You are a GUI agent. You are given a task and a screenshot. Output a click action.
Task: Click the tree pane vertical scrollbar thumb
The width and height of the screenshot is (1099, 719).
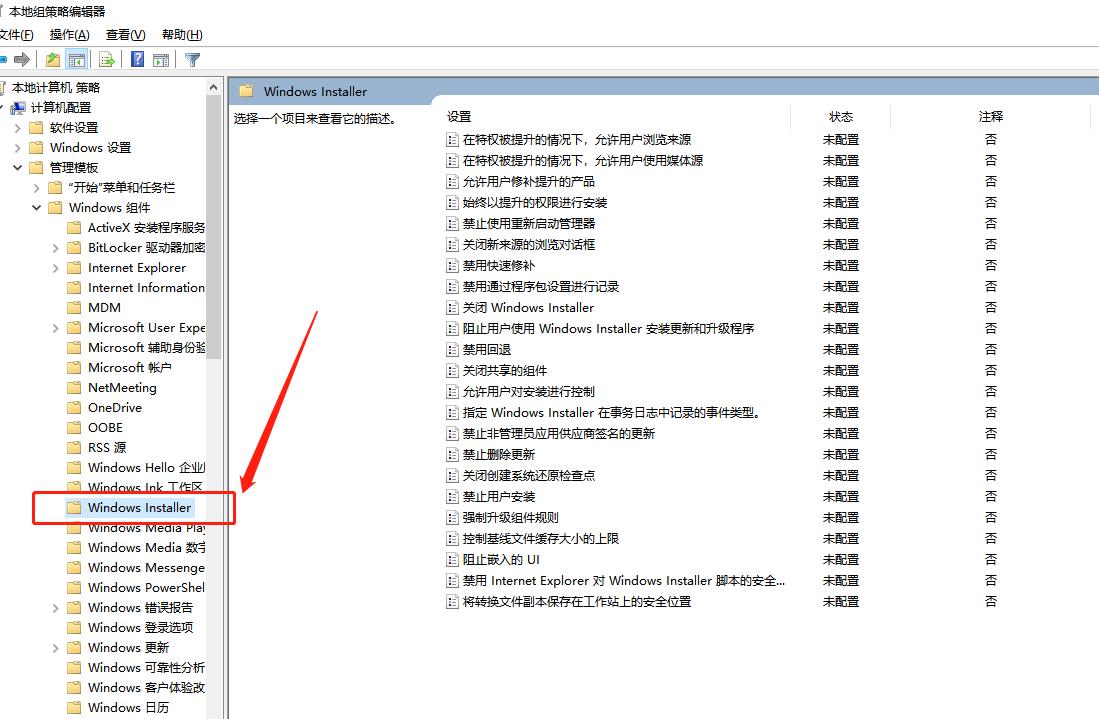pyautogui.click(x=214, y=227)
